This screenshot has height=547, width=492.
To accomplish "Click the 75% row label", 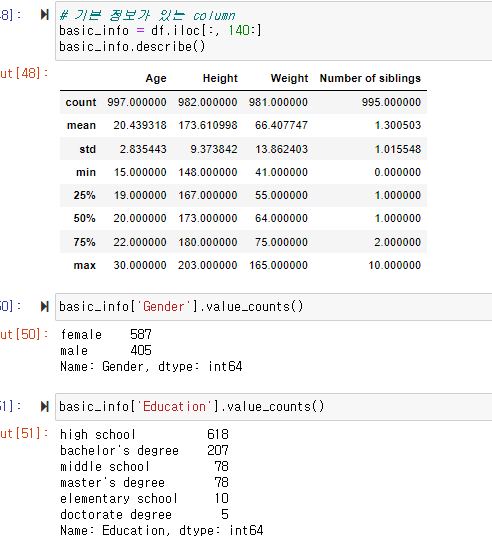I will click(x=84, y=242).
